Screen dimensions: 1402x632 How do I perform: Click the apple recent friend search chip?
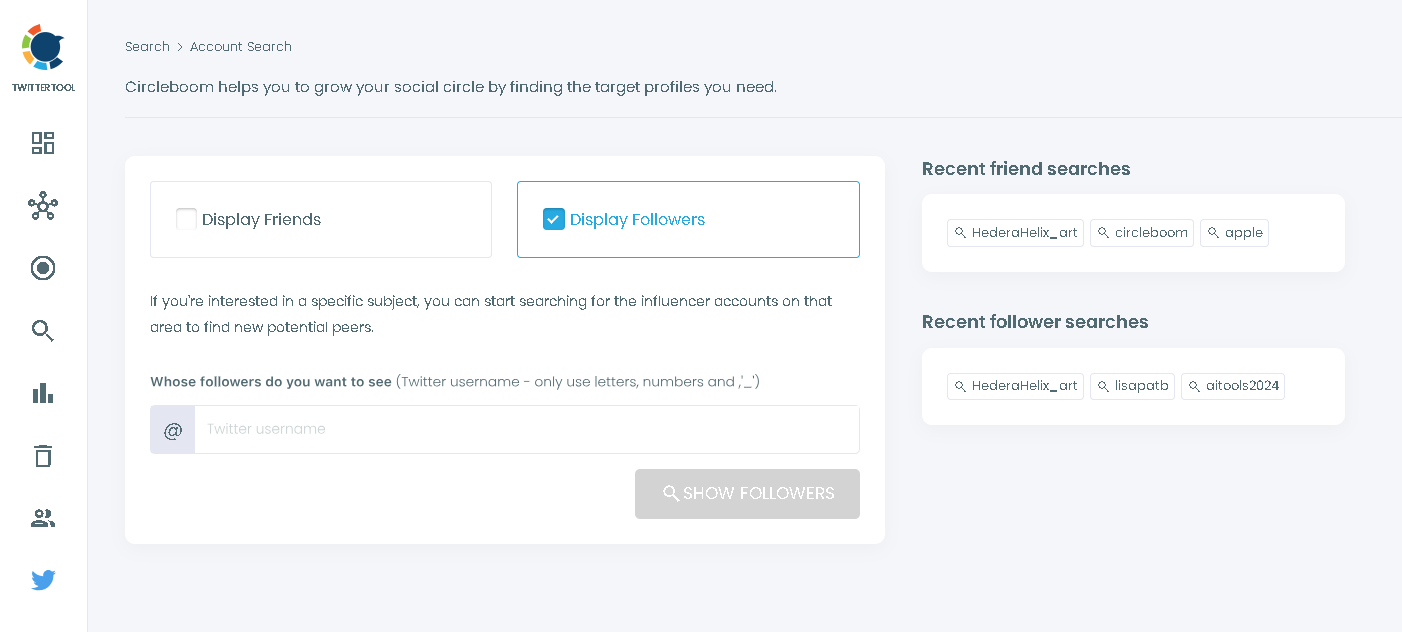point(1234,232)
